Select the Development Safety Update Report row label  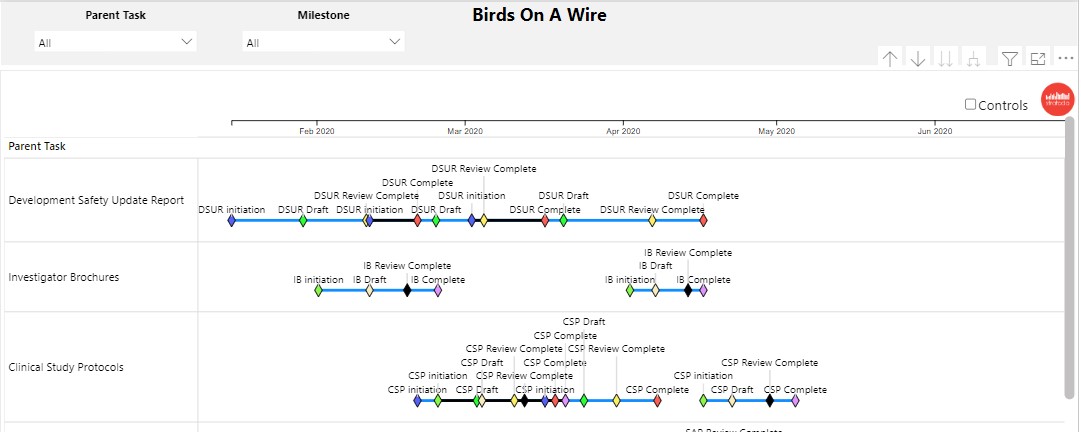pos(96,200)
